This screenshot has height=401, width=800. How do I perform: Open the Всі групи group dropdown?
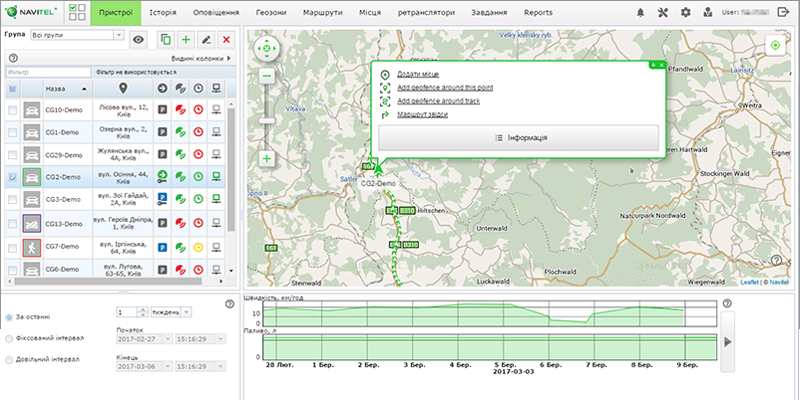[x=76, y=35]
